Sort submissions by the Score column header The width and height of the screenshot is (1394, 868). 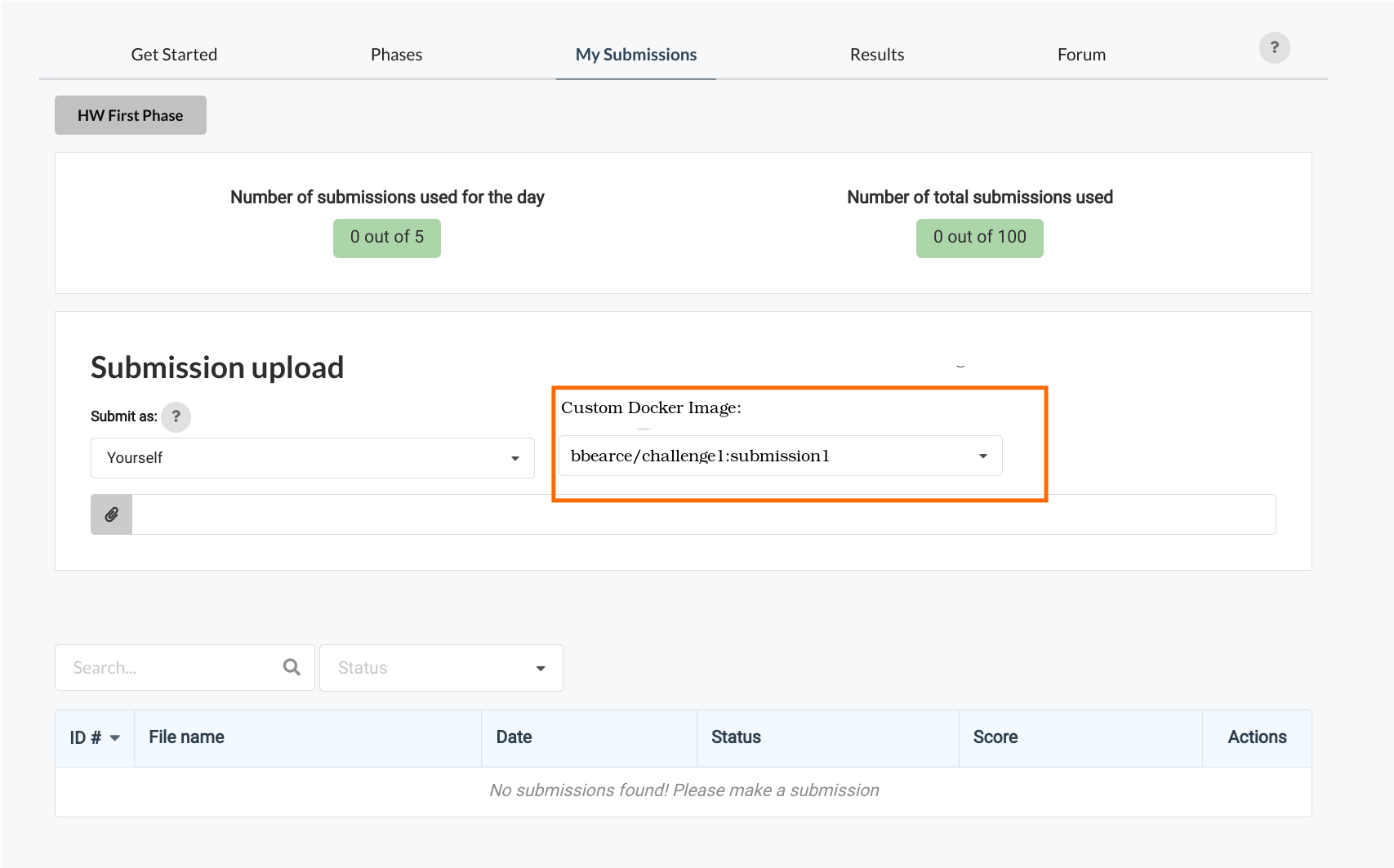click(995, 738)
